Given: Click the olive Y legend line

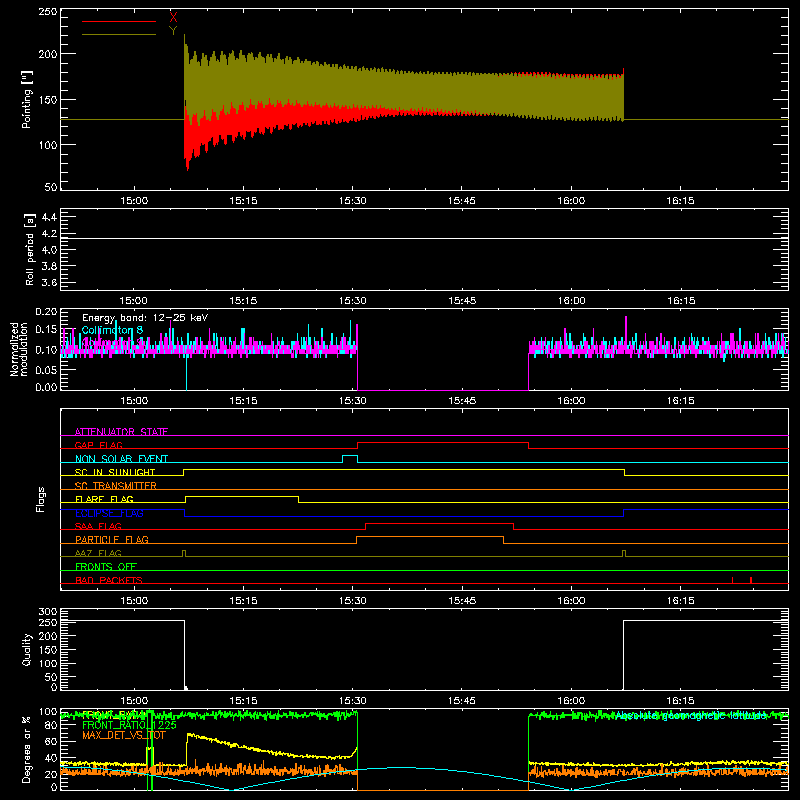Looking at the screenshot, I should point(119,34).
